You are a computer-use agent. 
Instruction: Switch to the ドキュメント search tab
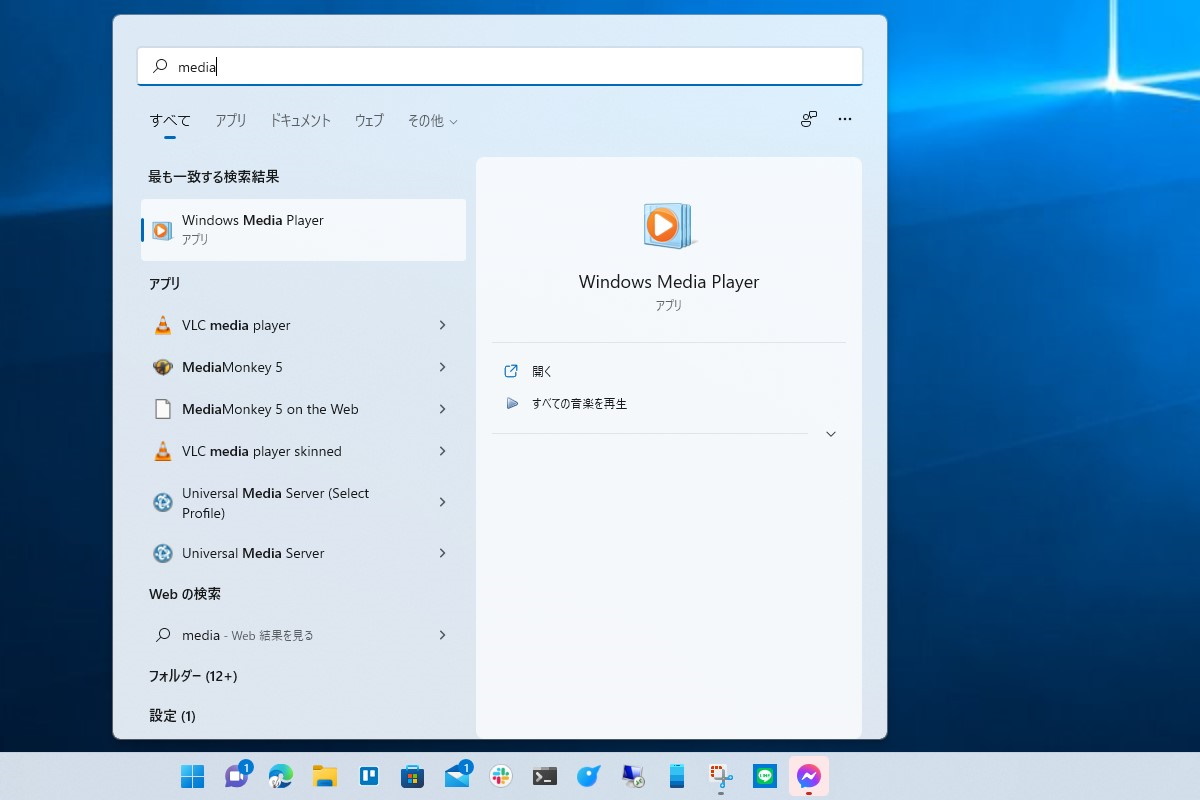[300, 120]
